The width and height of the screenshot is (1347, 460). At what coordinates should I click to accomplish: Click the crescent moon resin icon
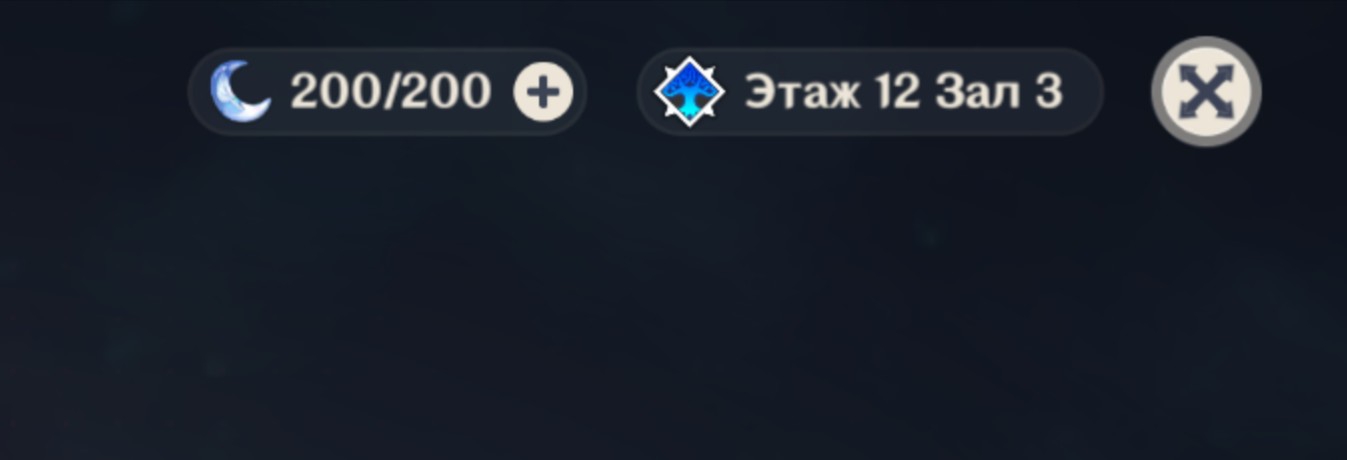240,91
